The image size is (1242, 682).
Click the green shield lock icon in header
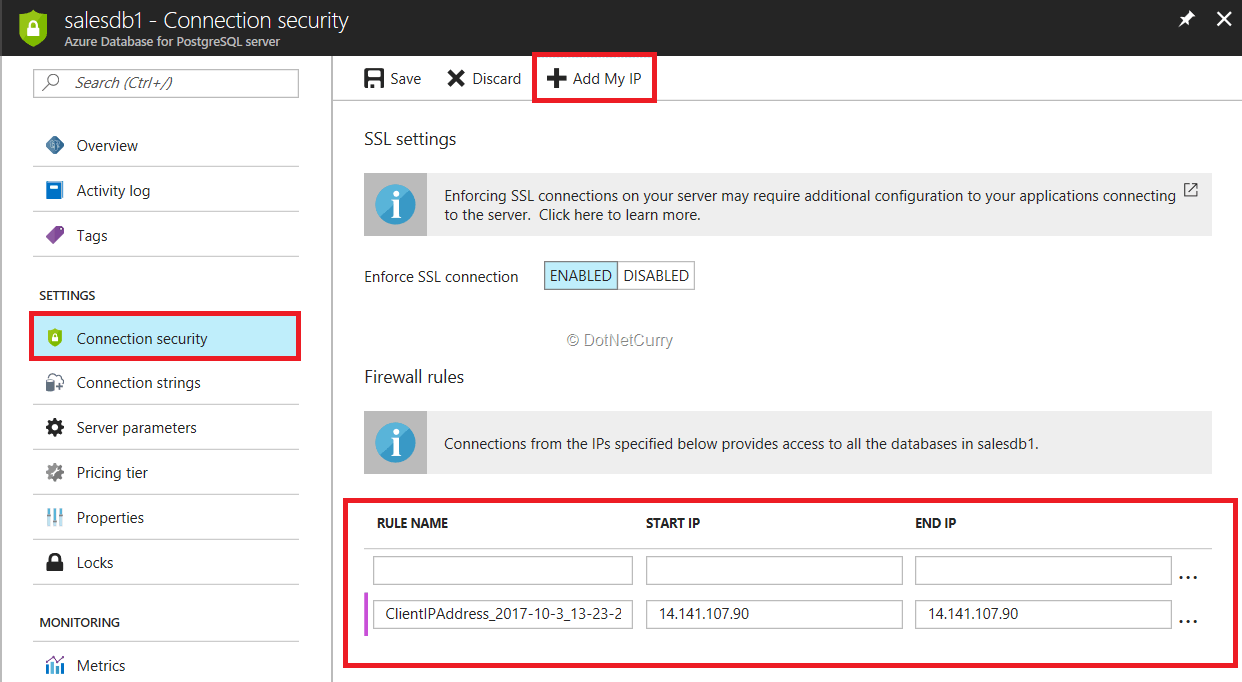pos(33,28)
